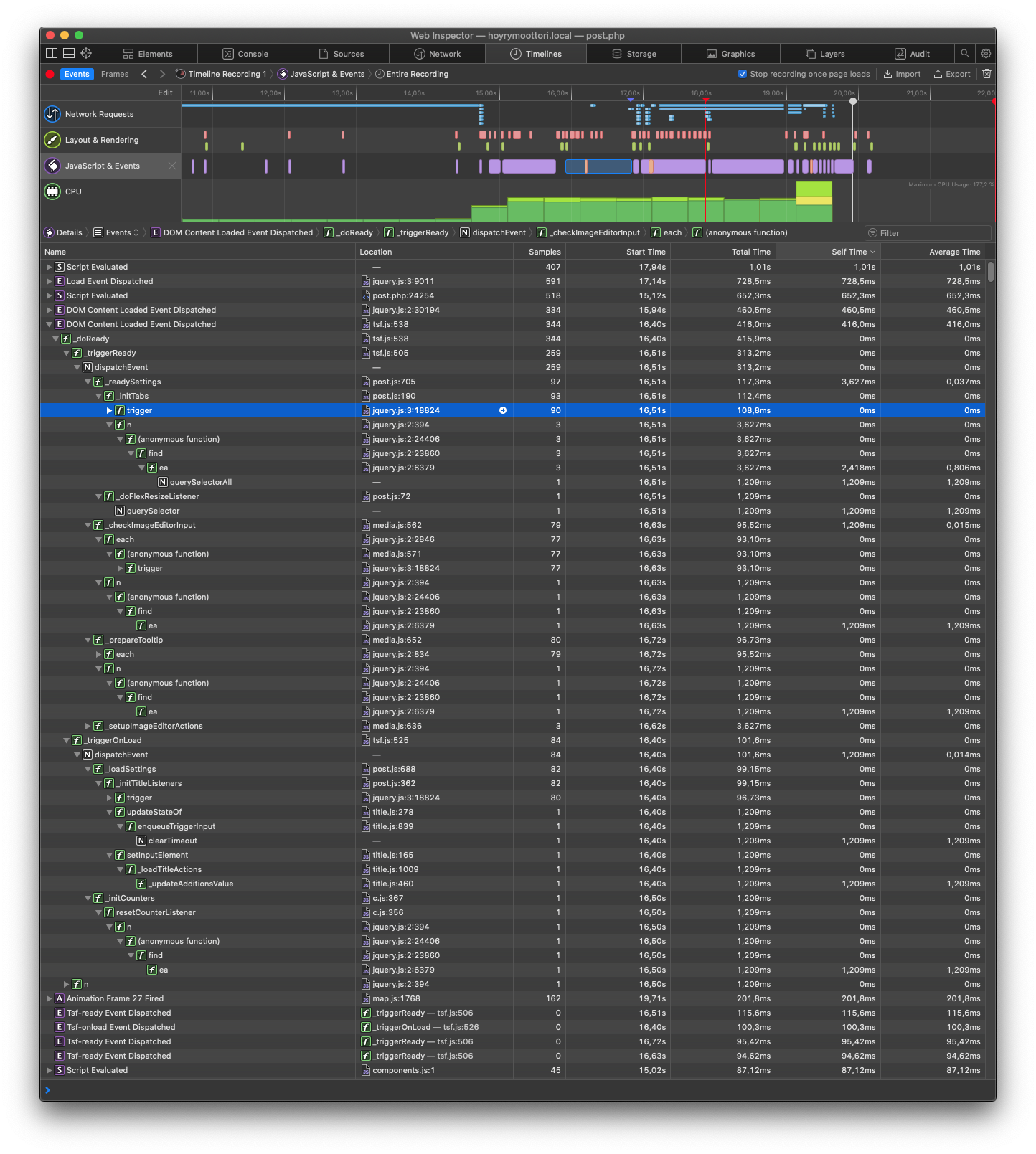Expand the selected trigger row

click(x=109, y=410)
